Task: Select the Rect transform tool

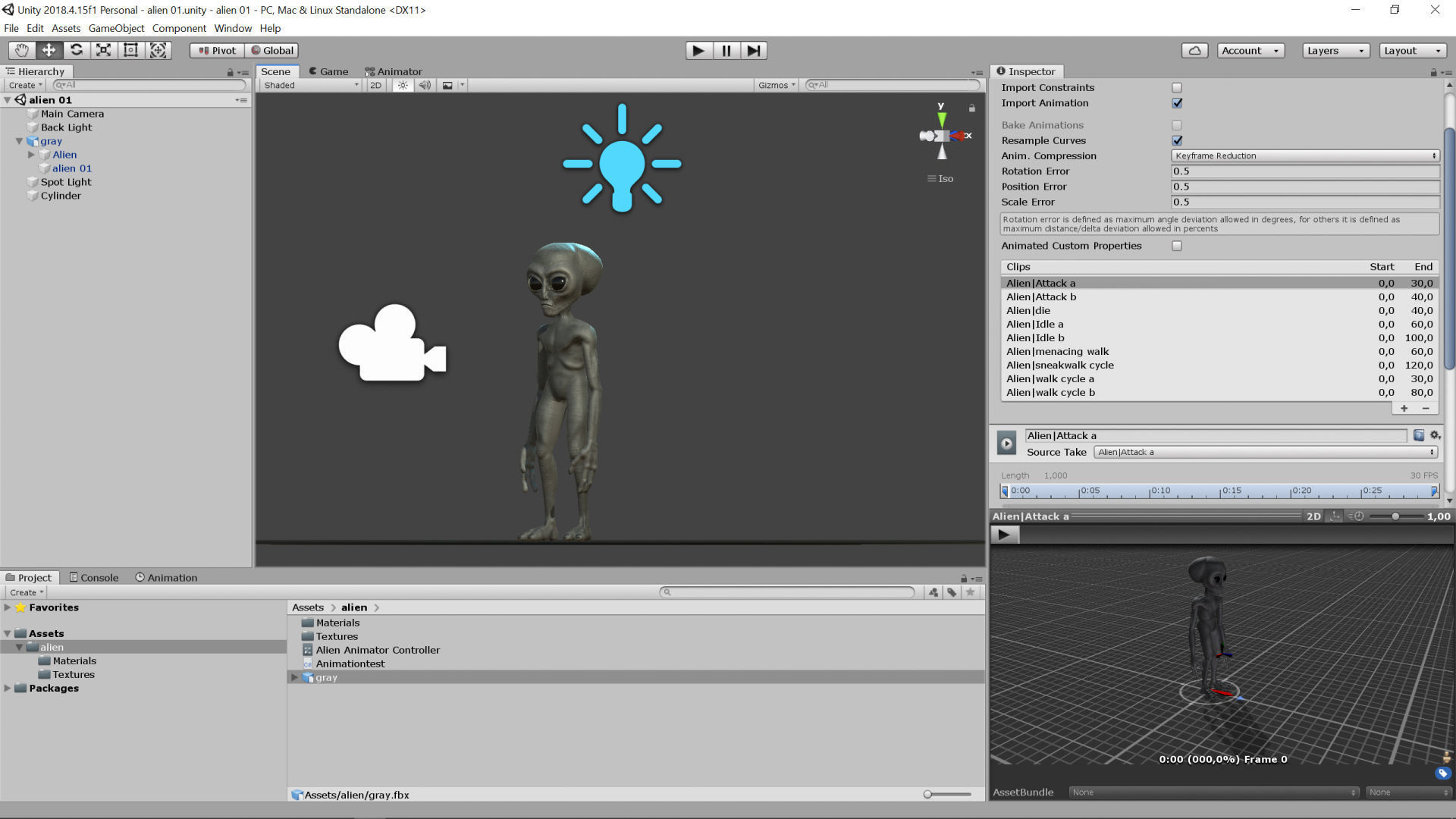Action: click(x=130, y=50)
